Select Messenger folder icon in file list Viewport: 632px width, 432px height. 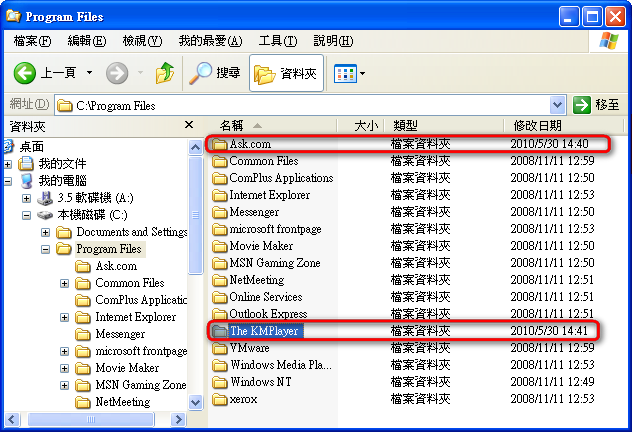coord(220,212)
